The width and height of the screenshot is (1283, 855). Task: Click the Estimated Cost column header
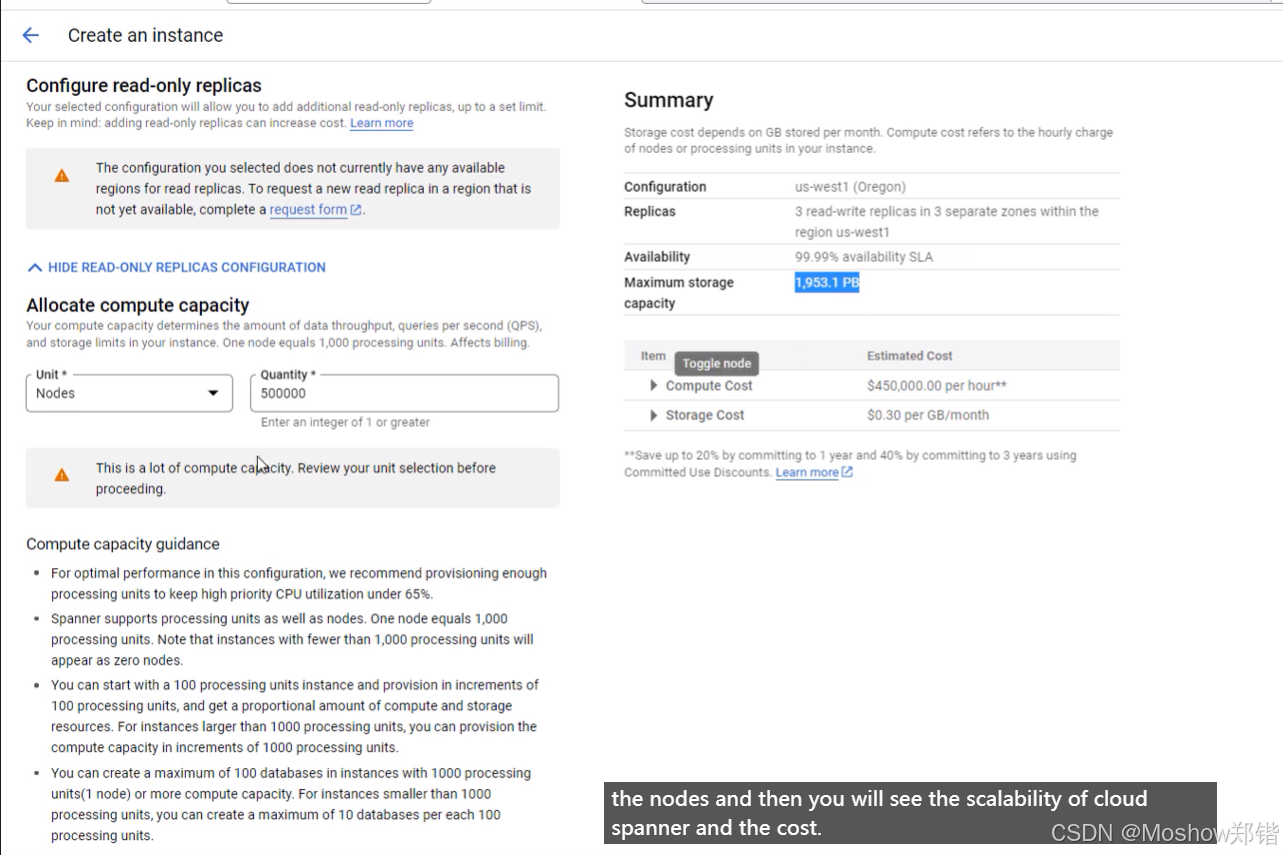909,355
